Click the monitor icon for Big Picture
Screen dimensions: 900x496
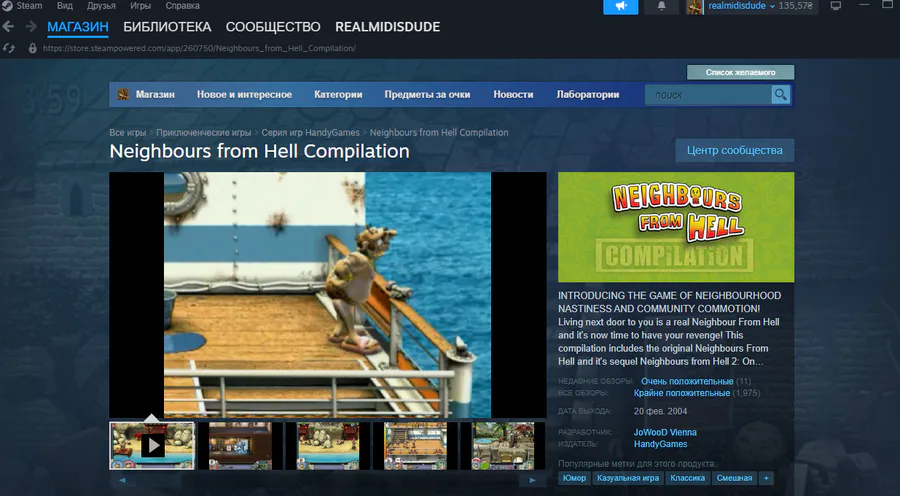point(836,6)
